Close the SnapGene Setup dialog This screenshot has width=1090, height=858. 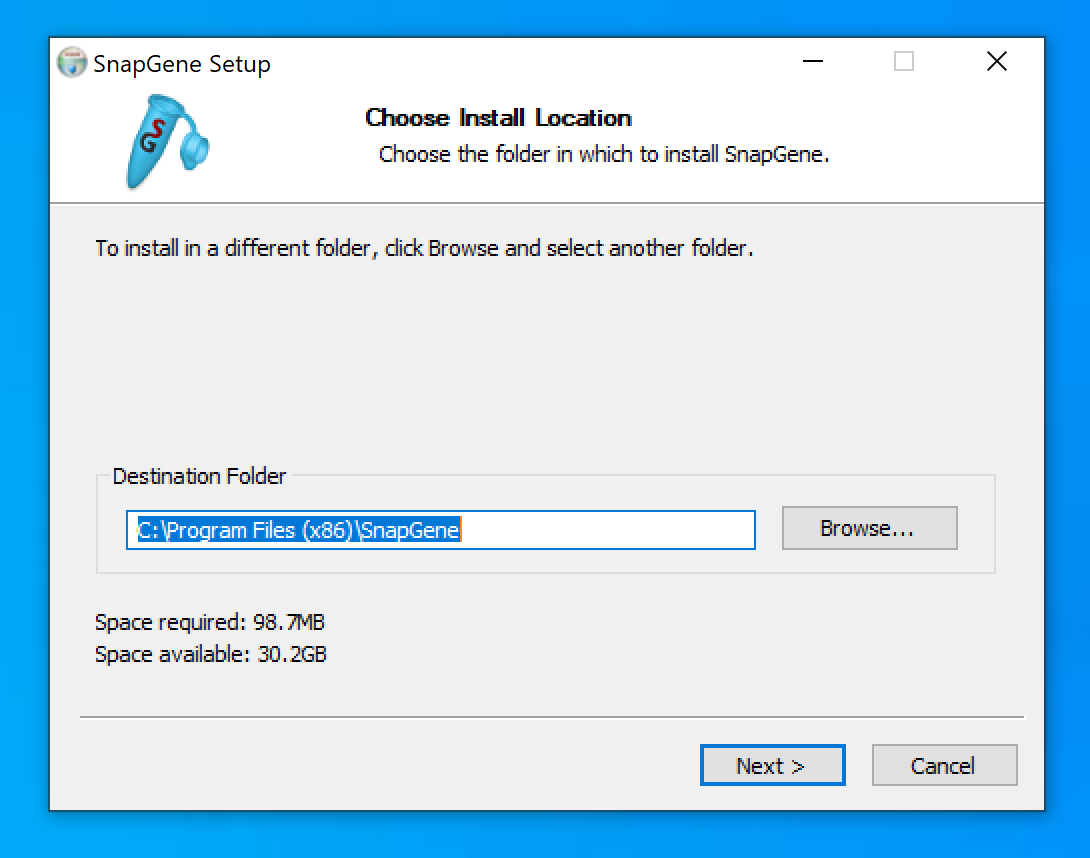(996, 62)
